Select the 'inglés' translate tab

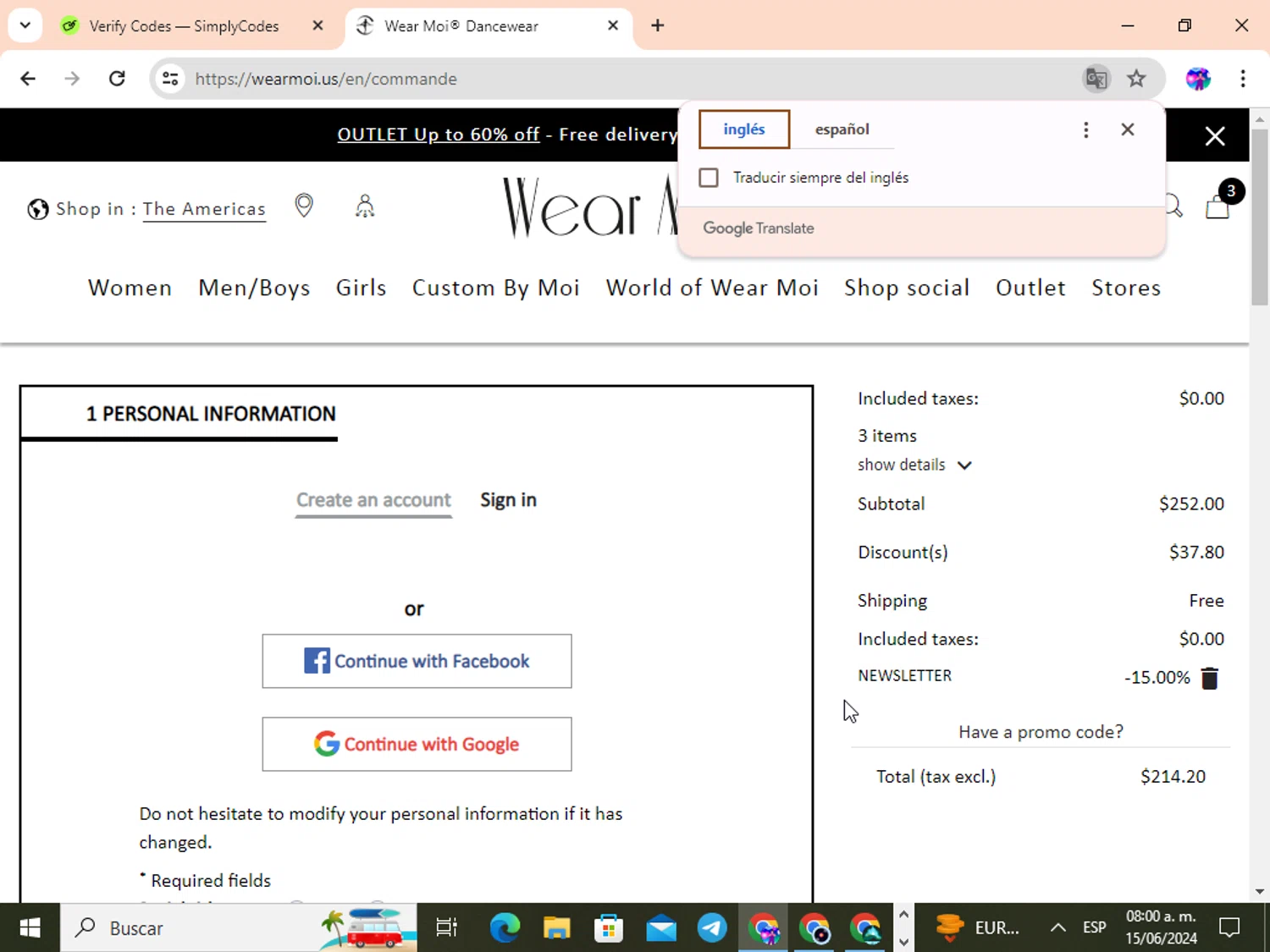744,129
